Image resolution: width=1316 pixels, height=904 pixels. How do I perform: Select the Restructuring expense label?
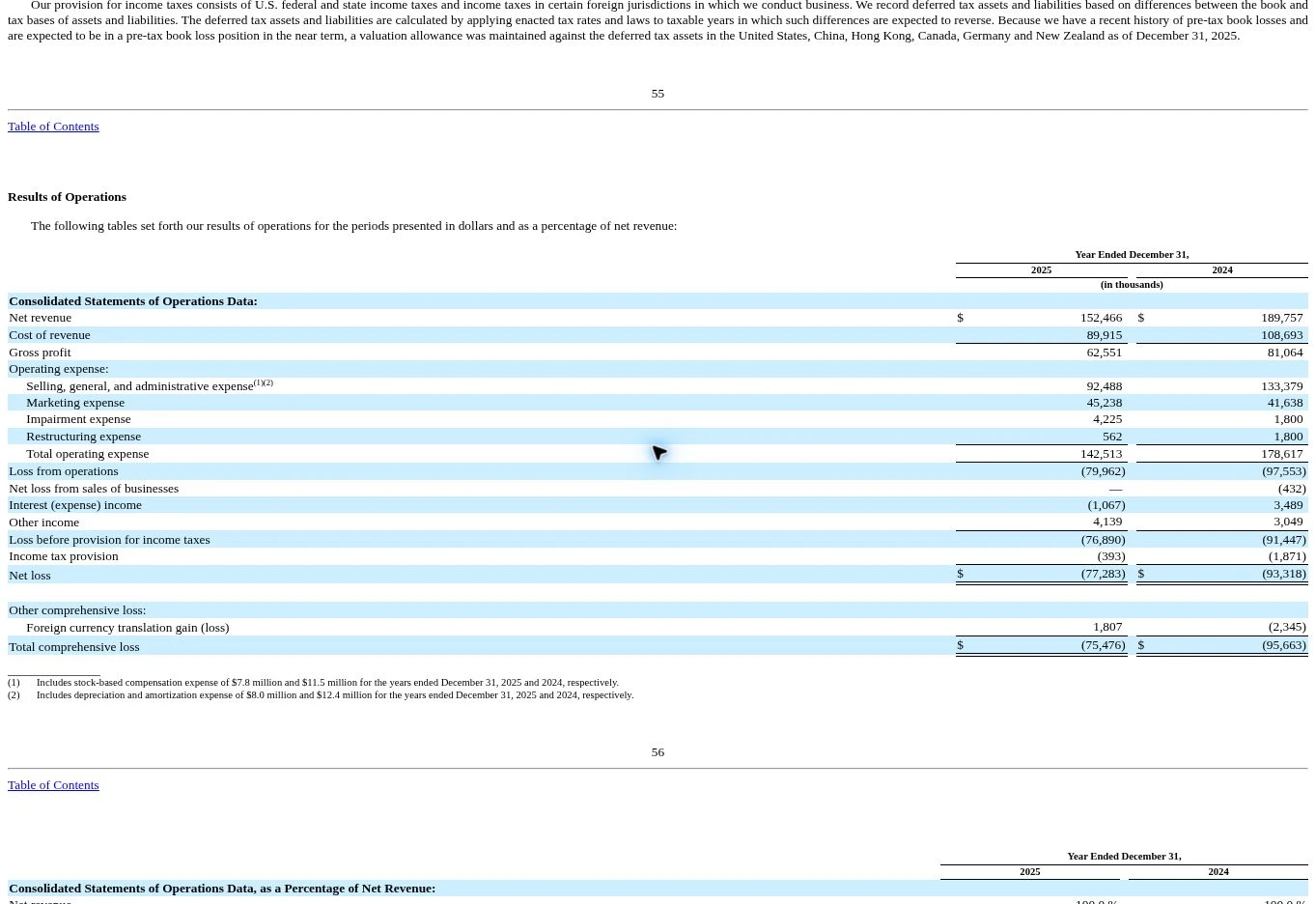click(x=83, y=437)
